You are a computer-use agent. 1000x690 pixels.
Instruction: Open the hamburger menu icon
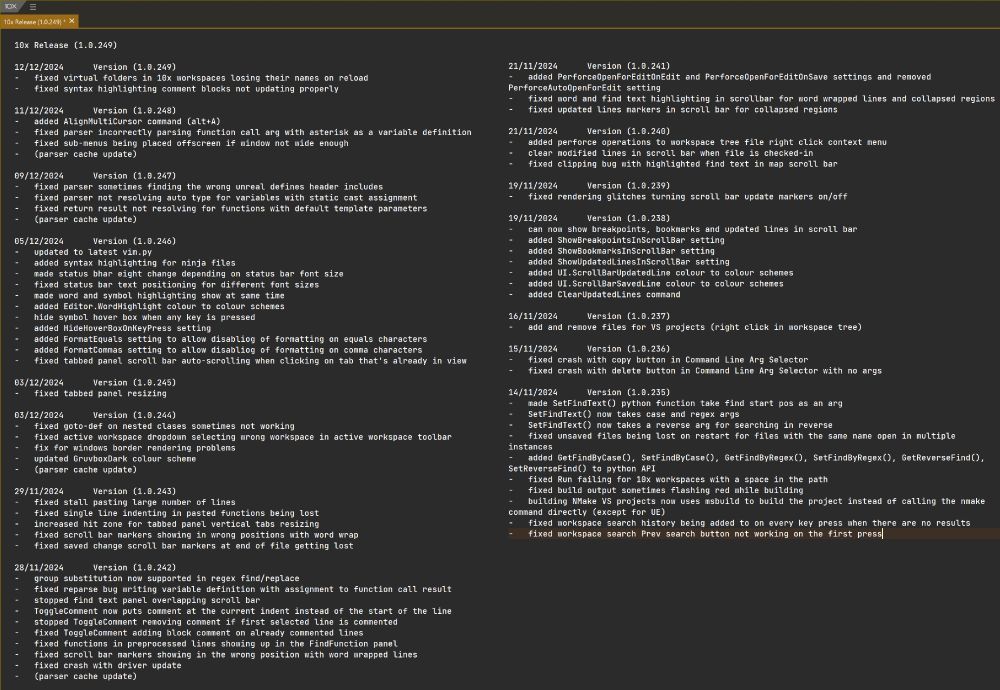pos(33,7)
